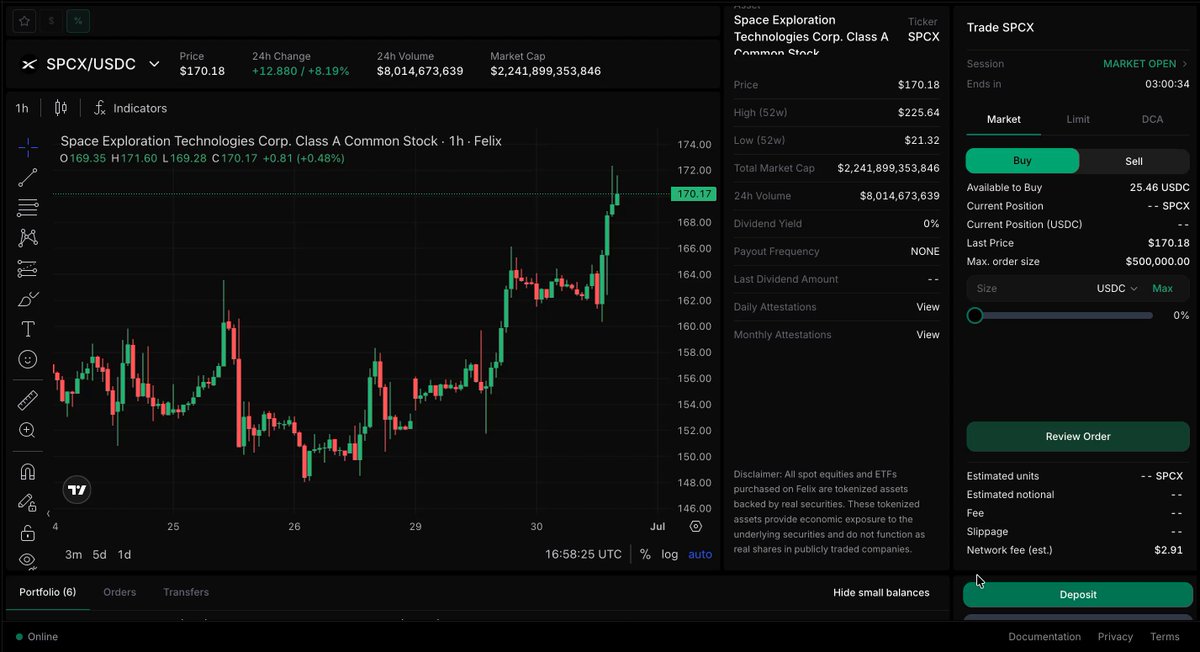Click the Online status indicator
Image resolution: width=1200 pixels, height=652 pixels.
click(37, 637)
